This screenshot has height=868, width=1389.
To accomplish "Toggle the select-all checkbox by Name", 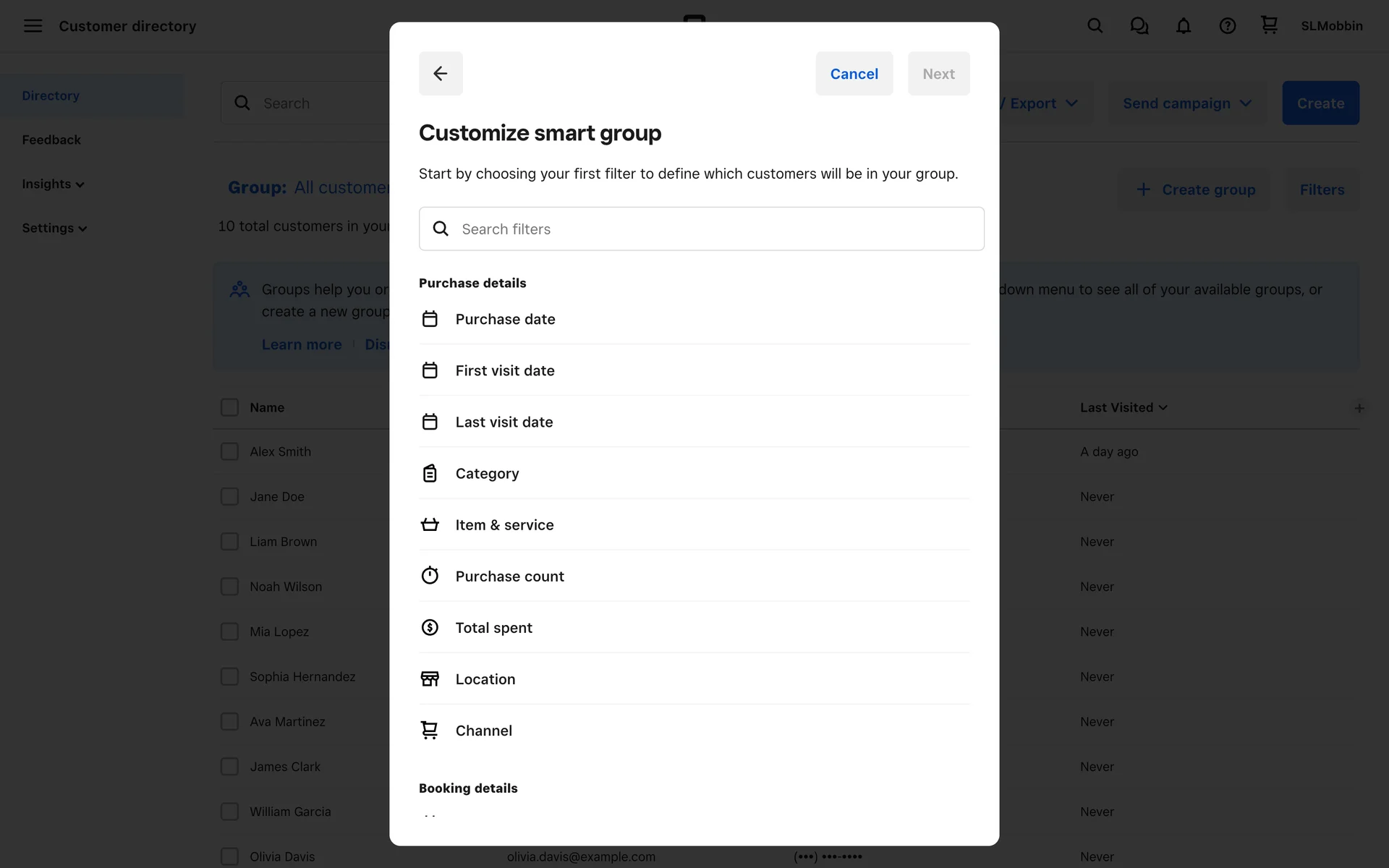I will tap(229, 407).
